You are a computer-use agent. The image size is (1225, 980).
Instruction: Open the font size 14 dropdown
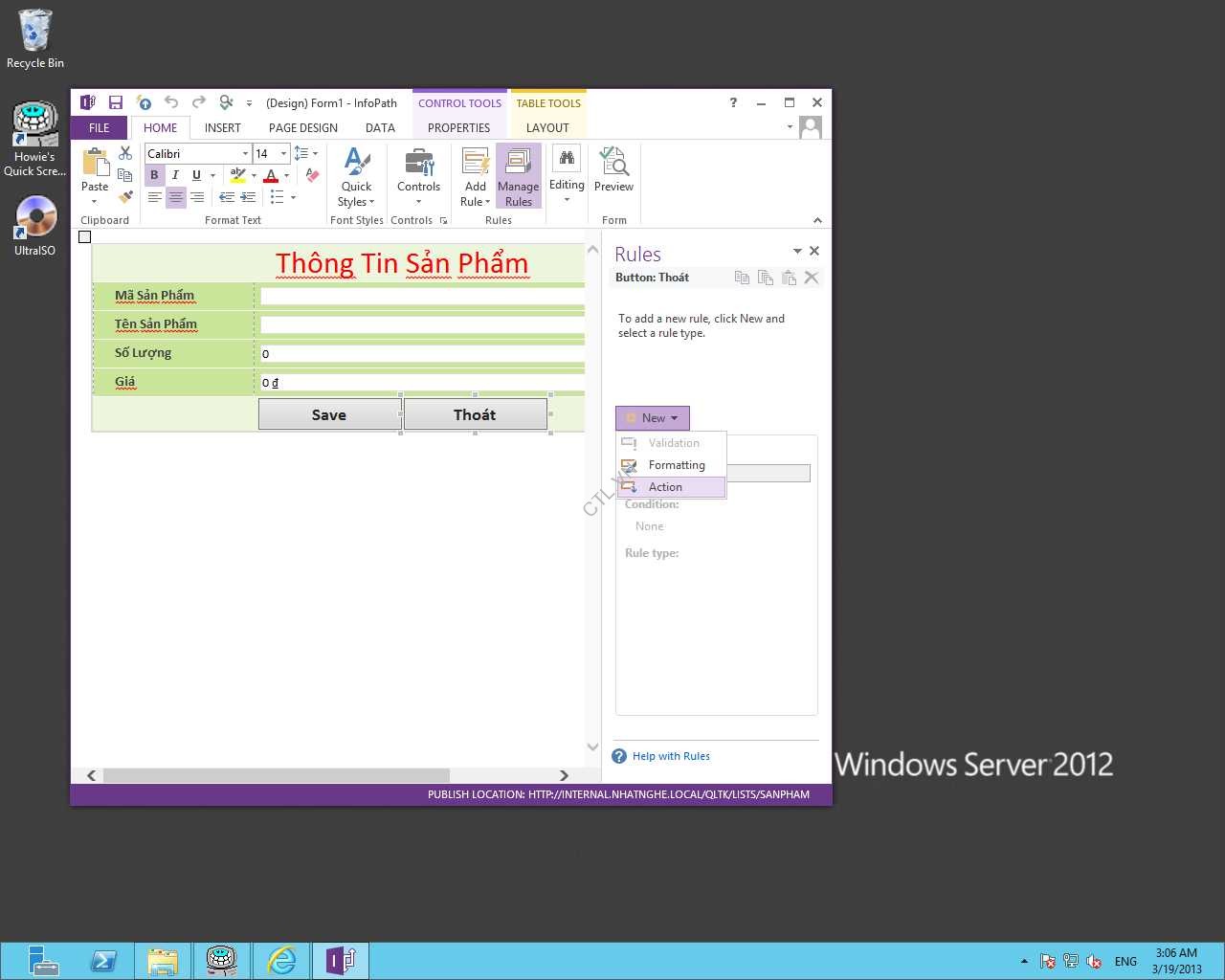click(283, 154)
